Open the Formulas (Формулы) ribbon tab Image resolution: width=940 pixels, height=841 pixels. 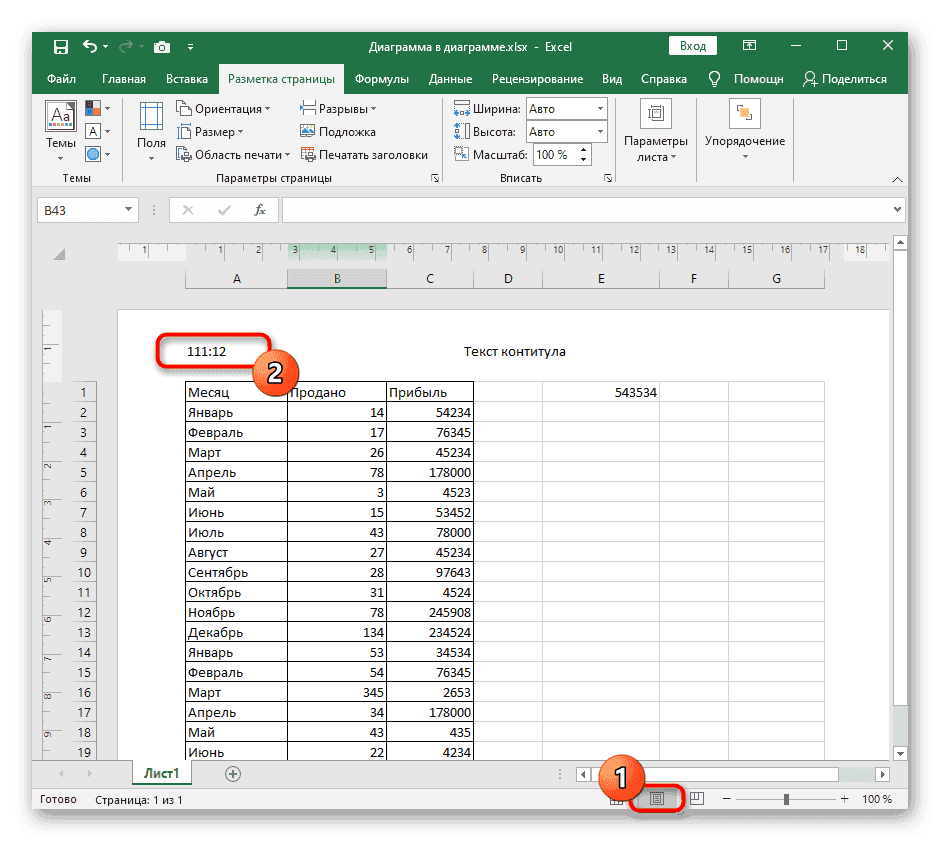(x=381, y=79)
